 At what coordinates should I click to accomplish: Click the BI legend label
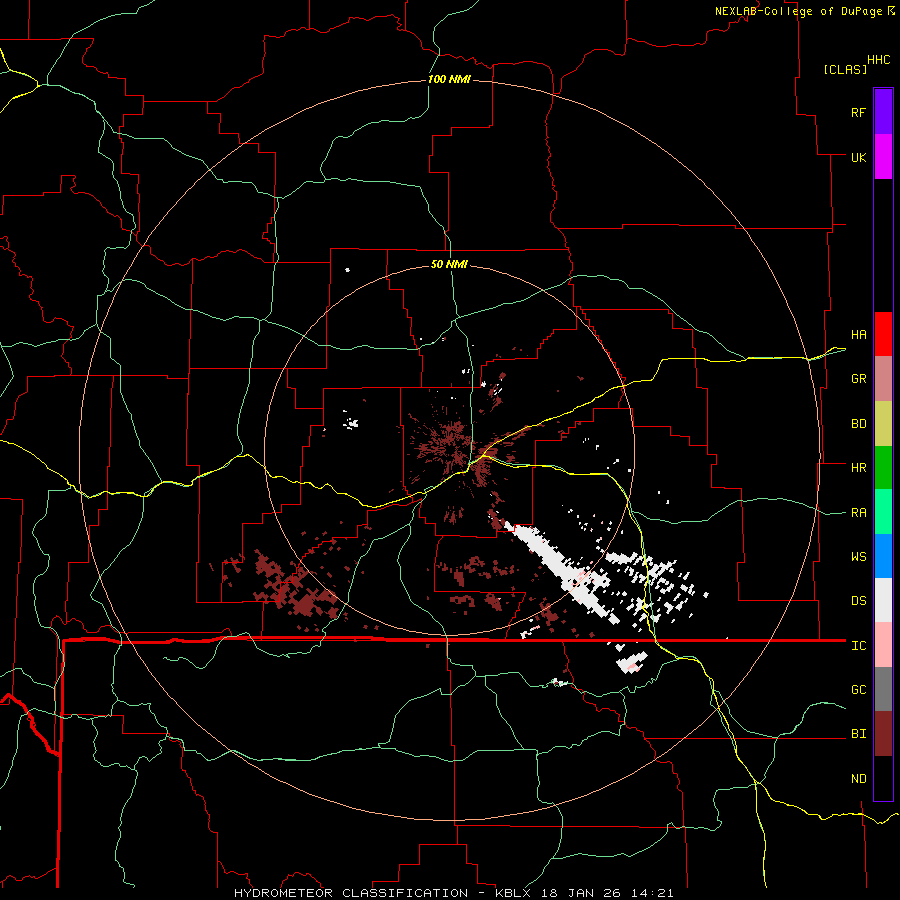point(859,734)
